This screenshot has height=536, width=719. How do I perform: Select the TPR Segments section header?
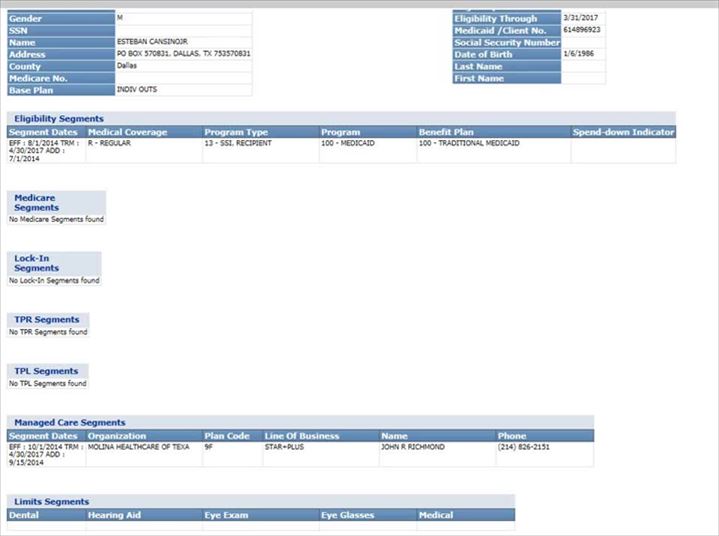(x=46, y=320)
